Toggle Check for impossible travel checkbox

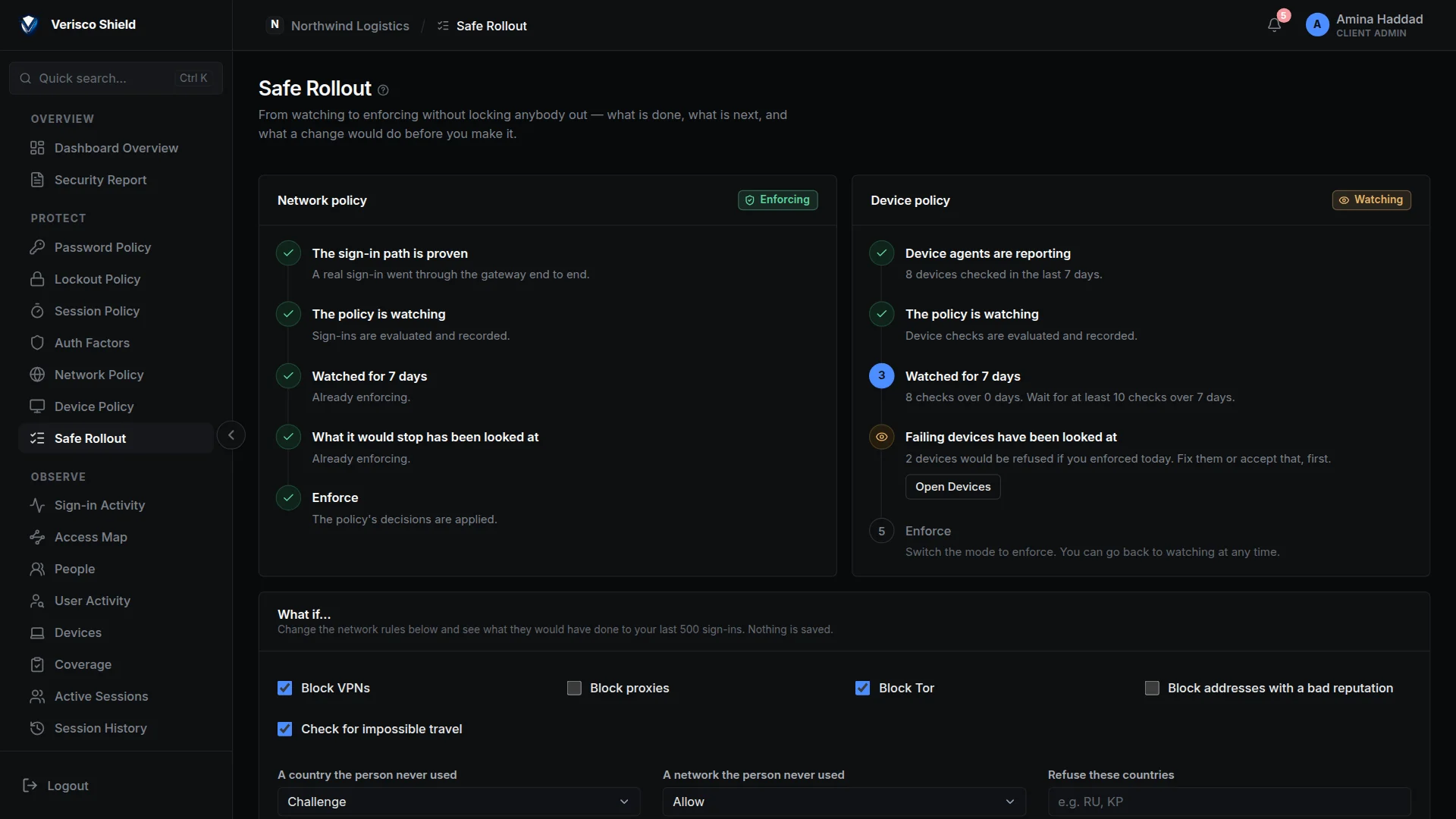point(284,729)
